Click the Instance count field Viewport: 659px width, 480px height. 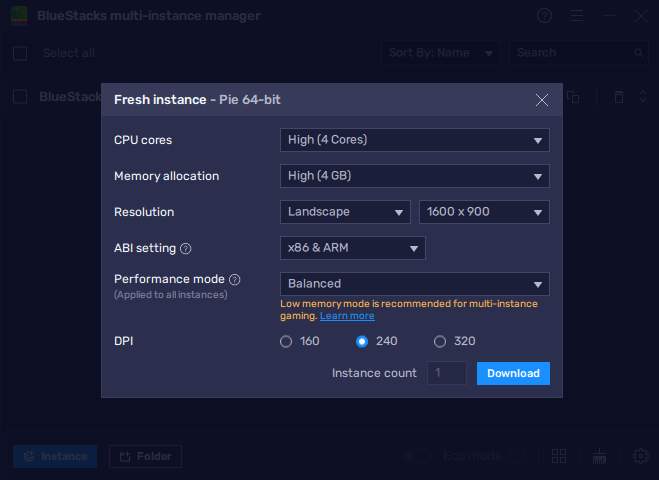pos(447,373)
